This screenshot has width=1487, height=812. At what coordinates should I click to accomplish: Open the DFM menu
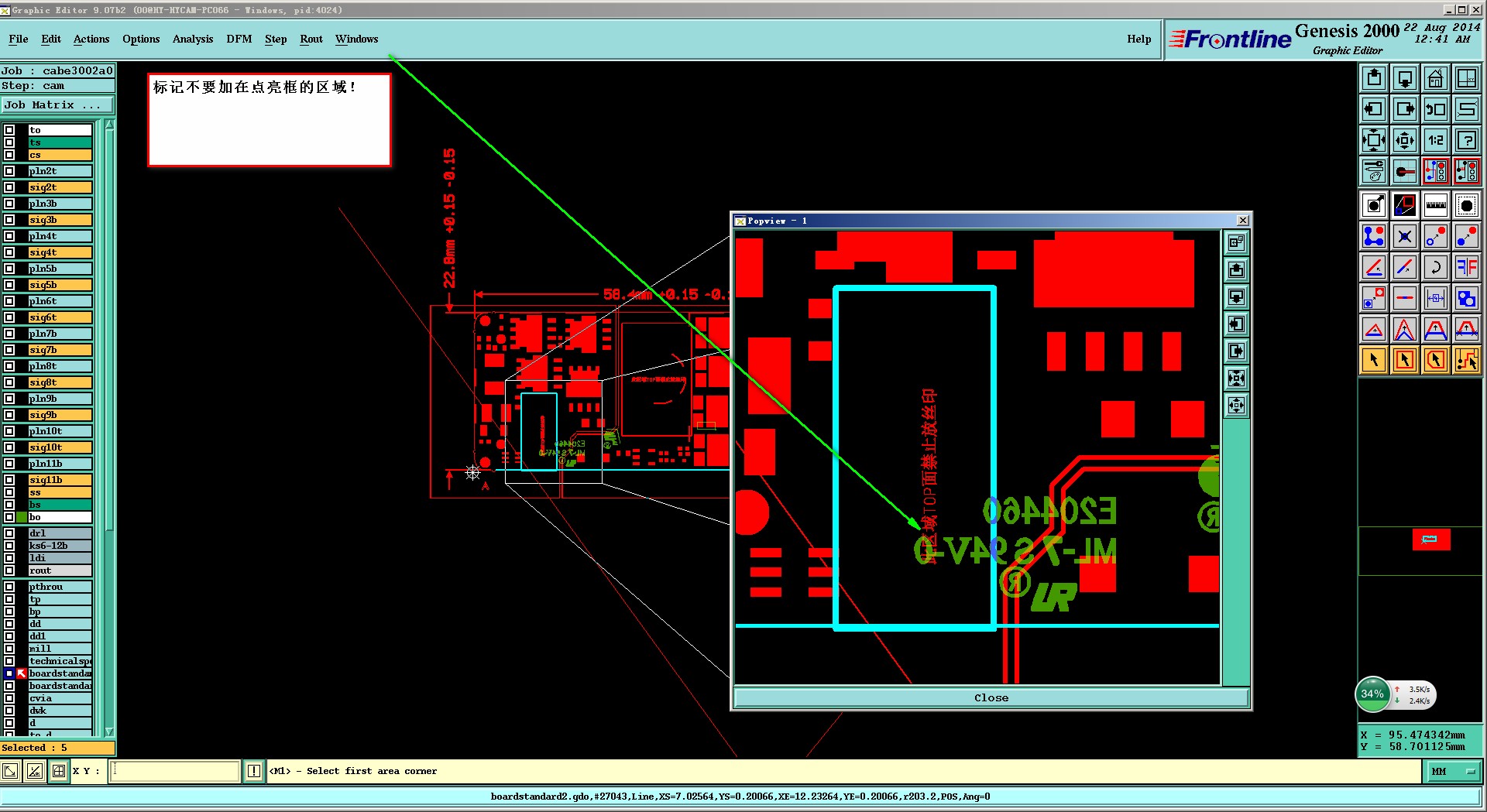pos(239,39)
